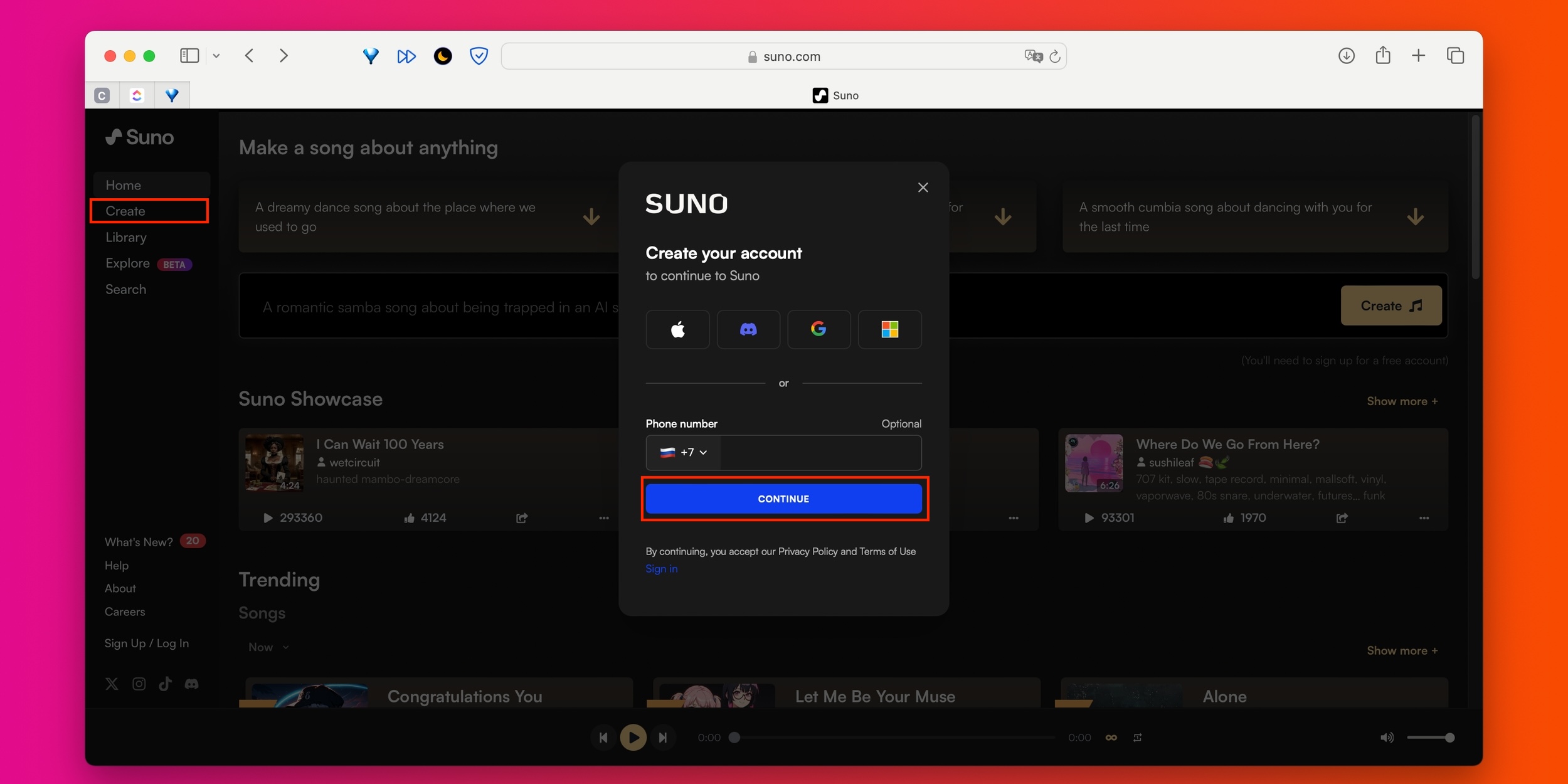This screenshot has height=784, width=1568.
Task: Open I Can Wait 100 Years cover thumbnail
Action: point(274,463)
